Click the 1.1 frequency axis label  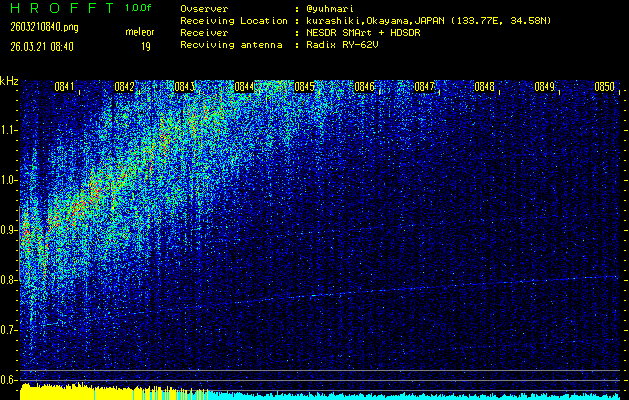pos(9,130)
